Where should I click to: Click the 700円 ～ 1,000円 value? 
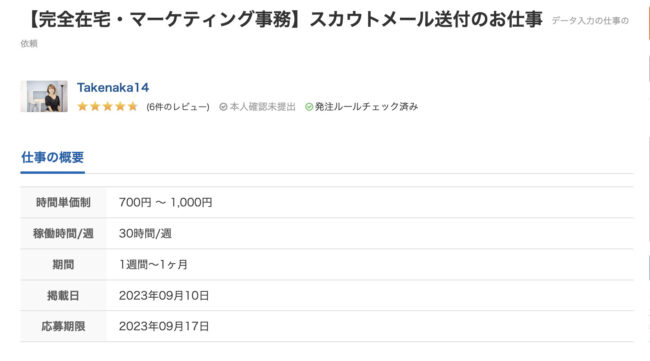pyautogui.click(x=165, y=202)
